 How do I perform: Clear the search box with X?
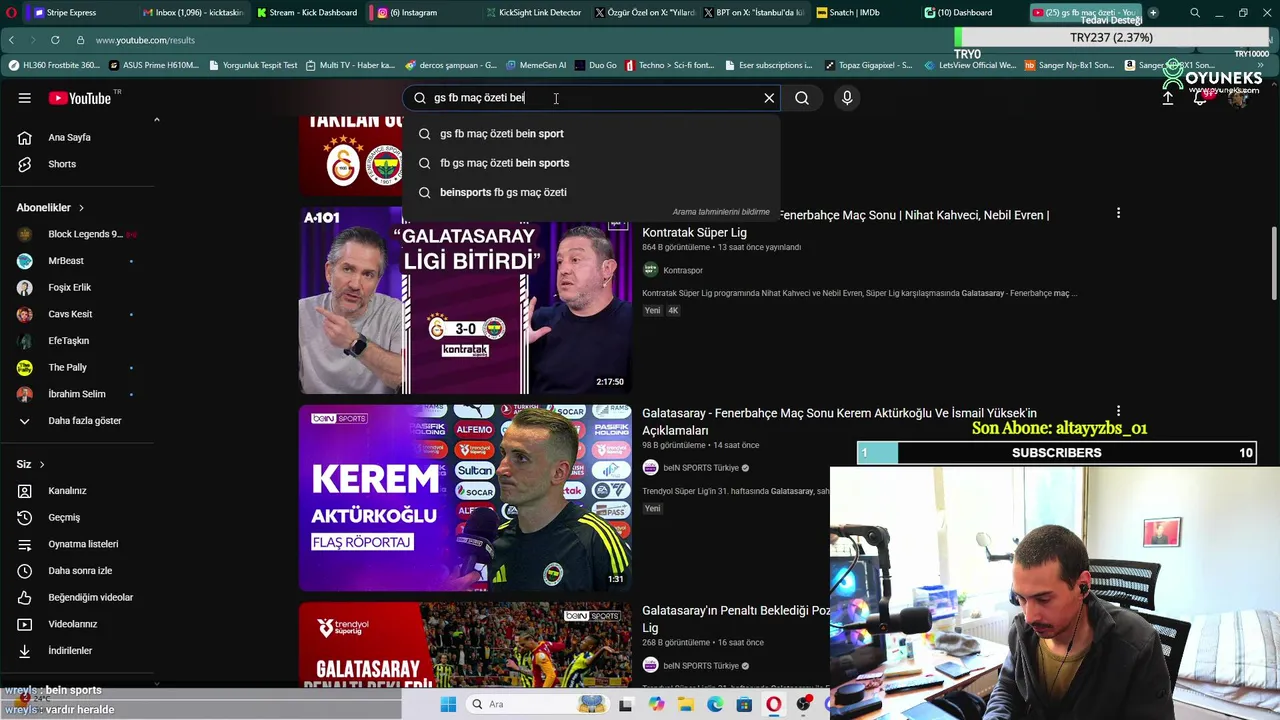pyautogui.click(x=769, y=98)
